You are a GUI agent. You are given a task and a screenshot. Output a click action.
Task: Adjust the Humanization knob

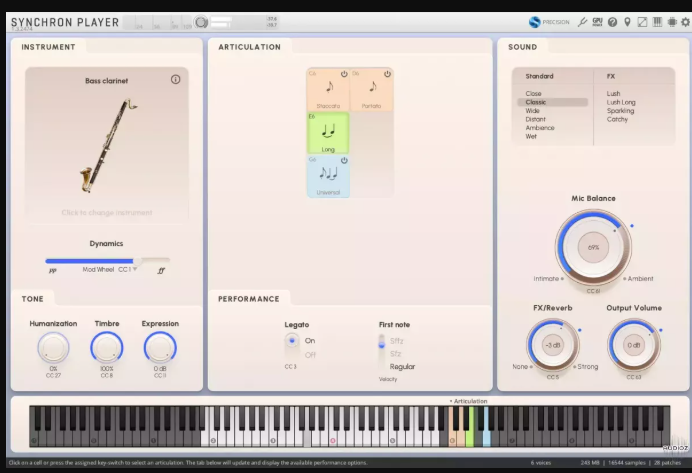click(53, 348)
